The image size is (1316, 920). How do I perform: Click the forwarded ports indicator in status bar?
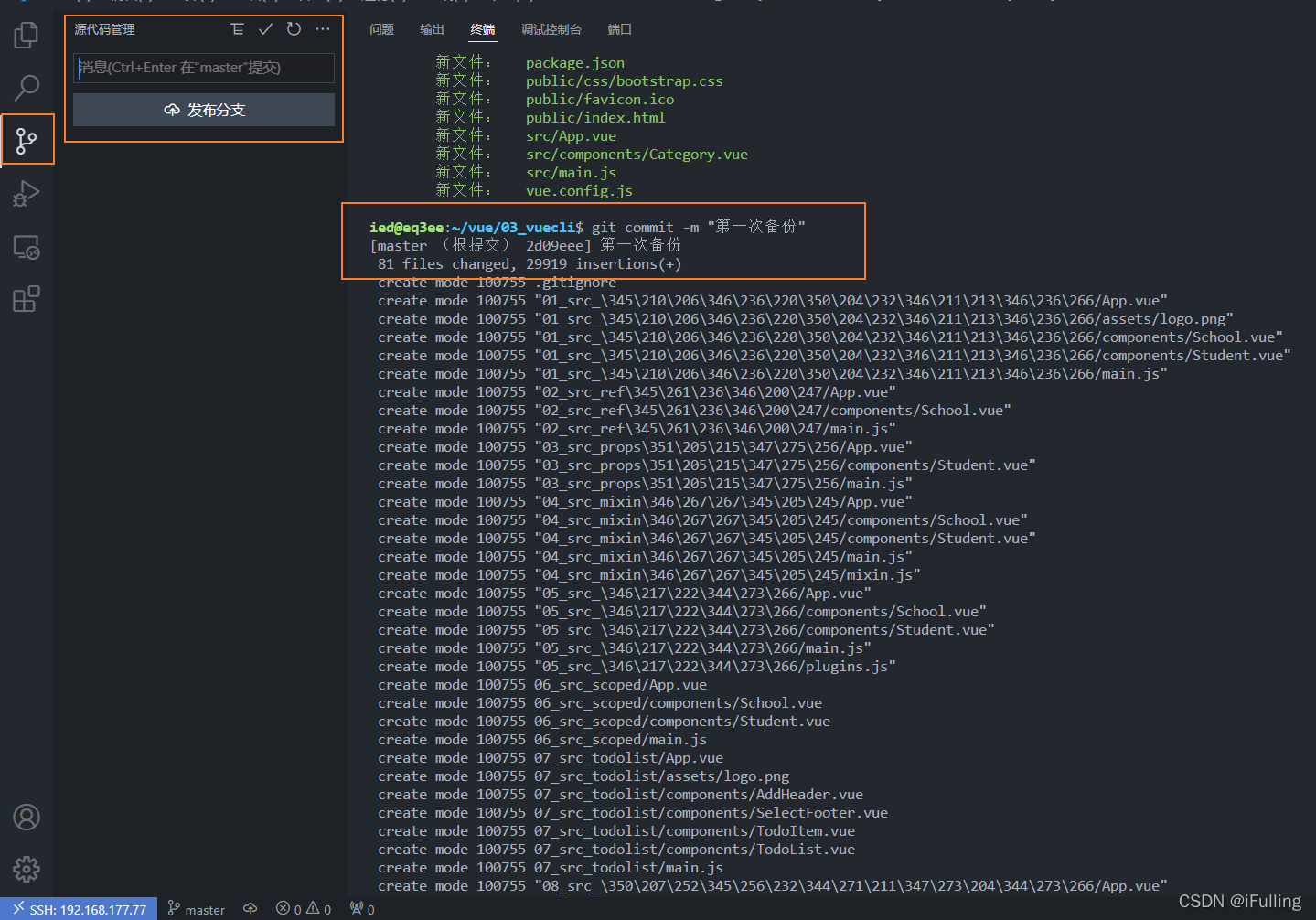[362, 909]
